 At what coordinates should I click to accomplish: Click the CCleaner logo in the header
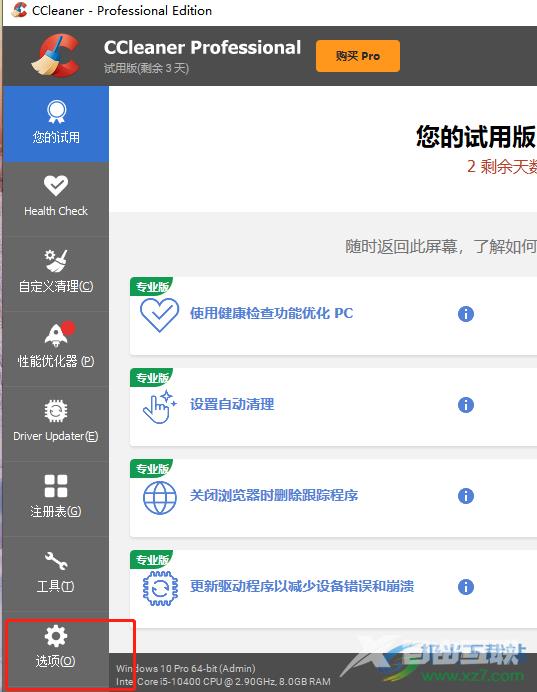56,56
